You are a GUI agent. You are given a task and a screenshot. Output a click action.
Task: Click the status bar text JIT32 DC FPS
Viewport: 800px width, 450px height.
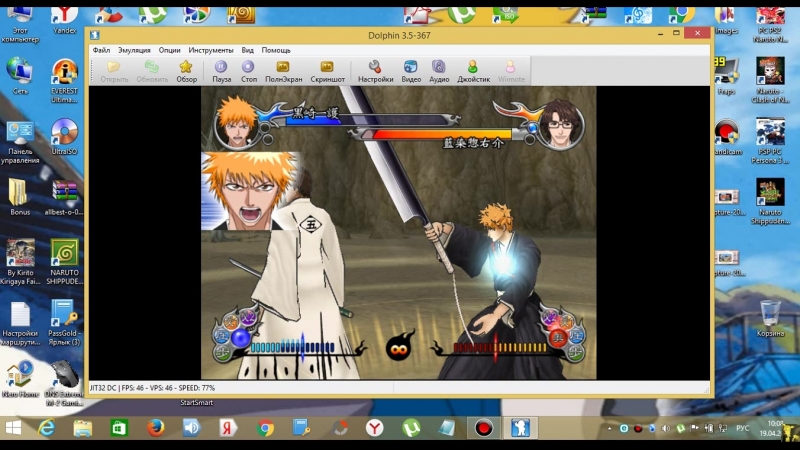click(x=152, y=388)
